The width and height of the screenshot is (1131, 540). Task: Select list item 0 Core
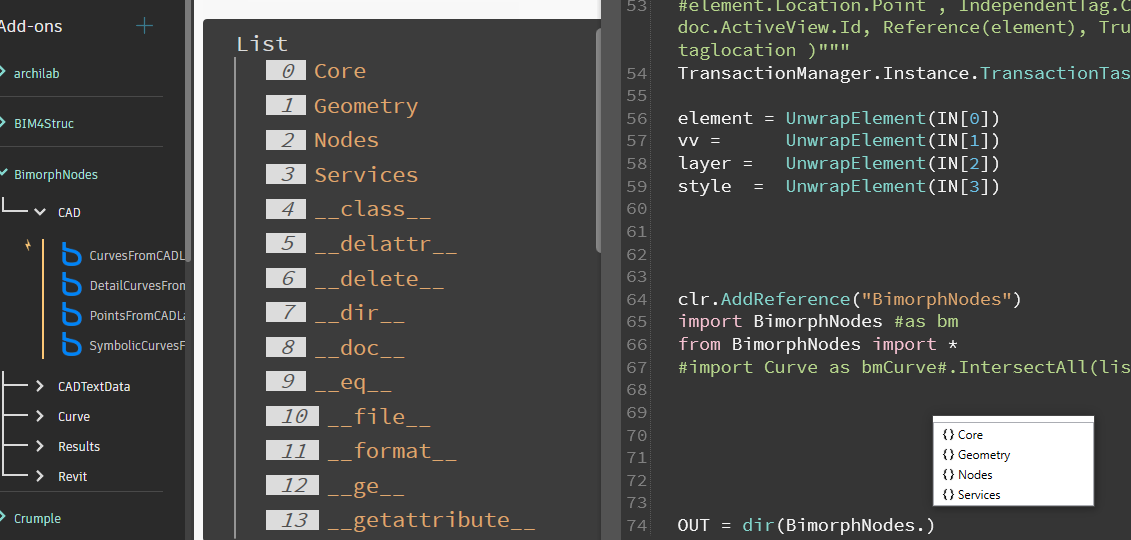pyautogui.click(x=340, y=71)
